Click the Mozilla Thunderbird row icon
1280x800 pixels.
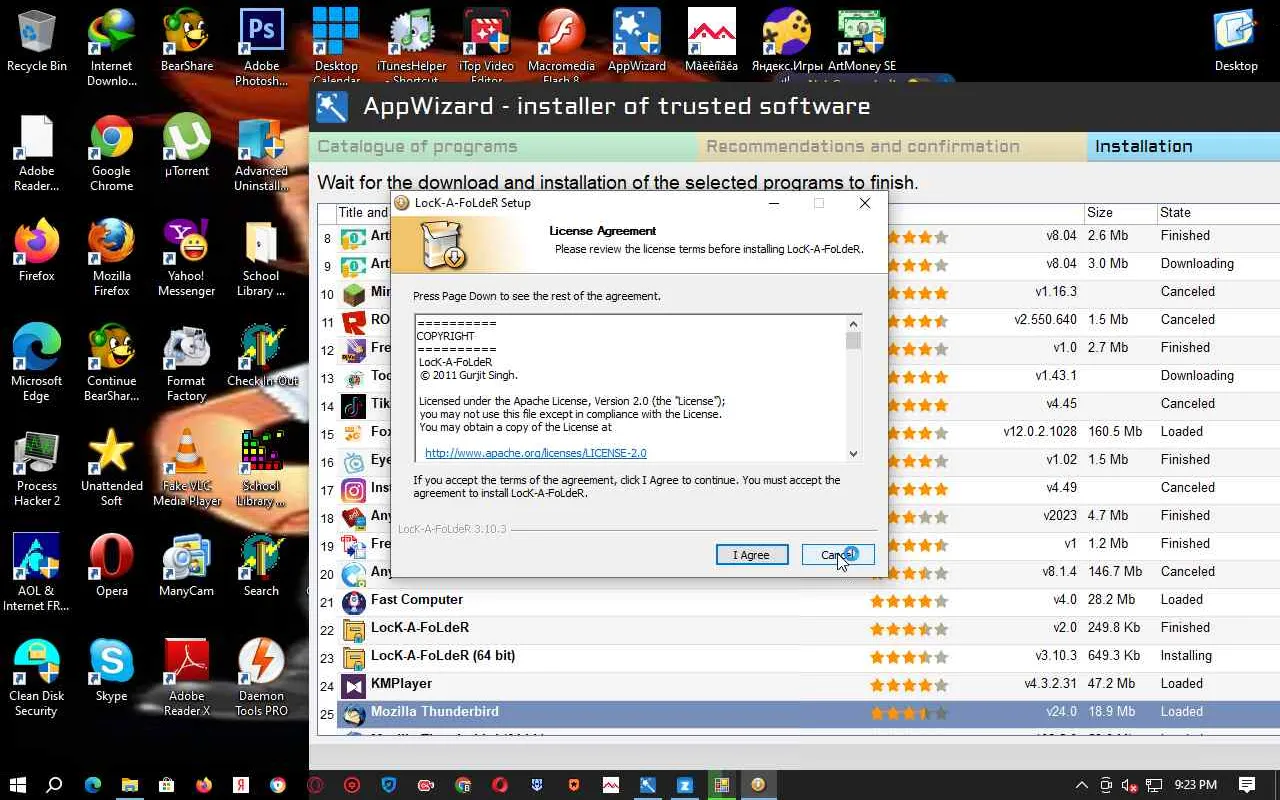353,715
